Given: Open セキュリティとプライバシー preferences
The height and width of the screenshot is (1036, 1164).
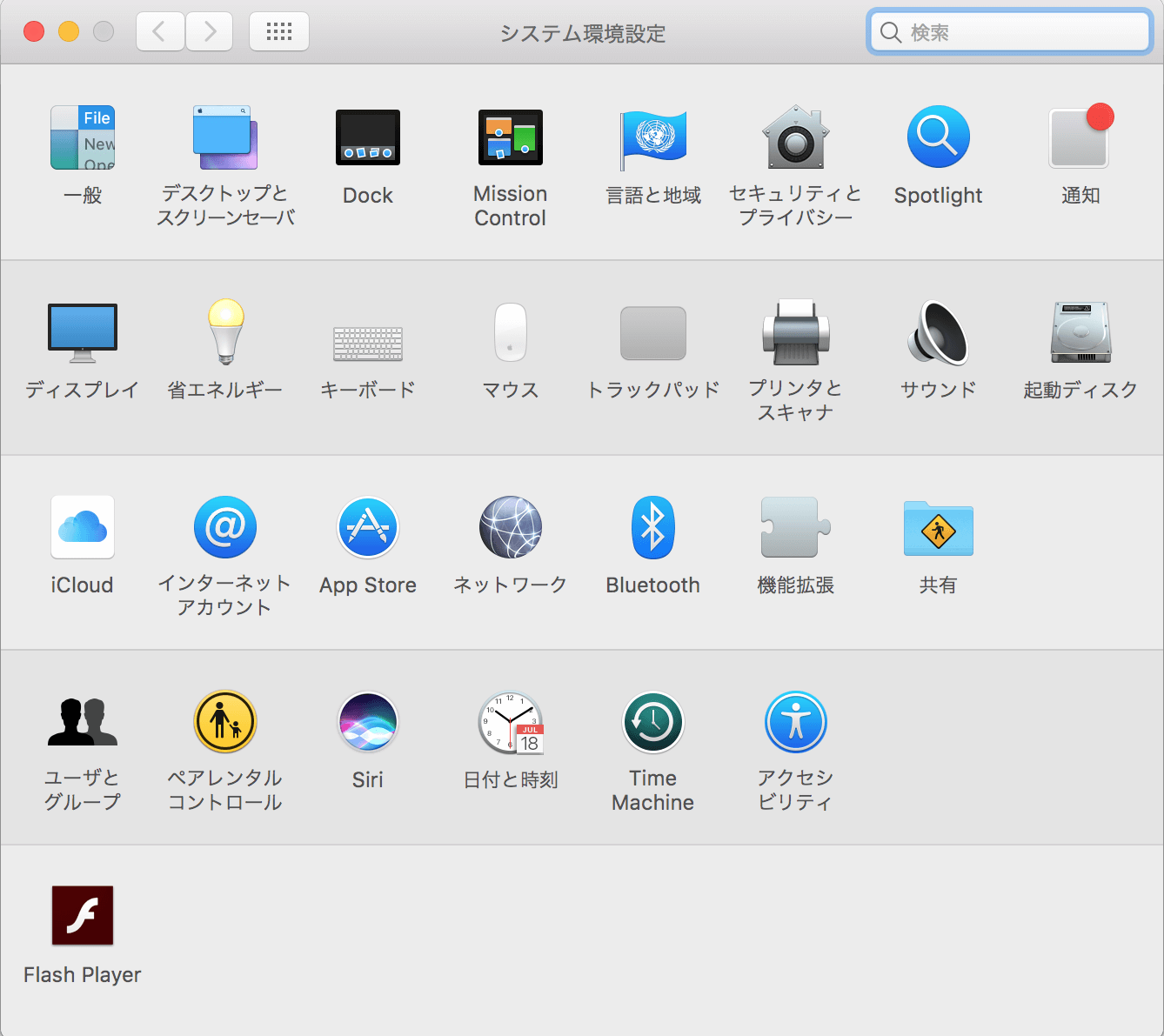Looking at the screenshot, I should click(795, 137).
